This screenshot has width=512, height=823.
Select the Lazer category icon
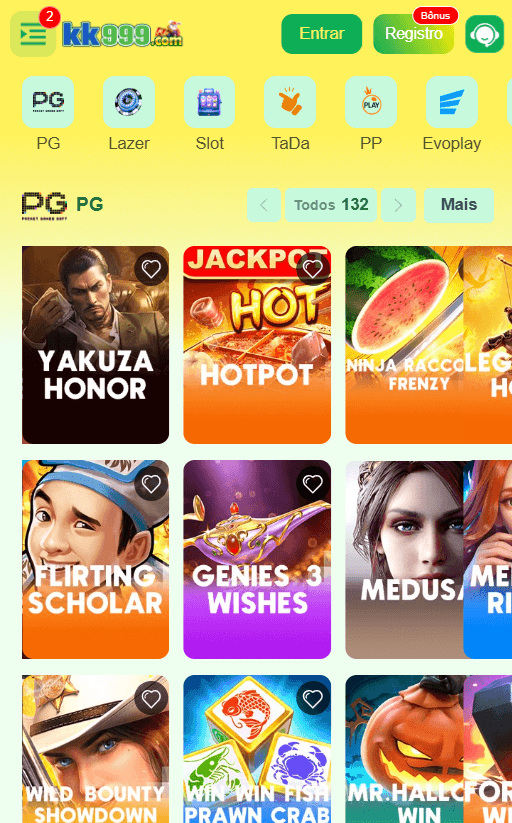129,102
